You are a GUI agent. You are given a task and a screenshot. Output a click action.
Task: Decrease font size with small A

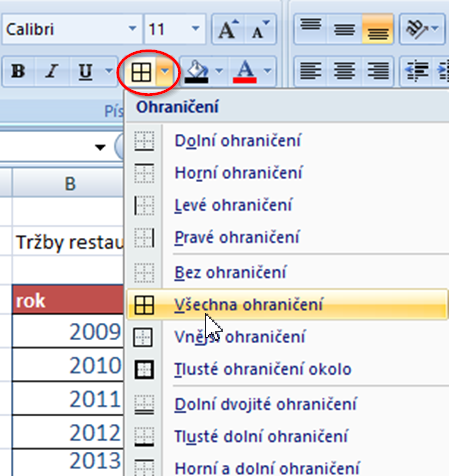click(x=261, y=29)
